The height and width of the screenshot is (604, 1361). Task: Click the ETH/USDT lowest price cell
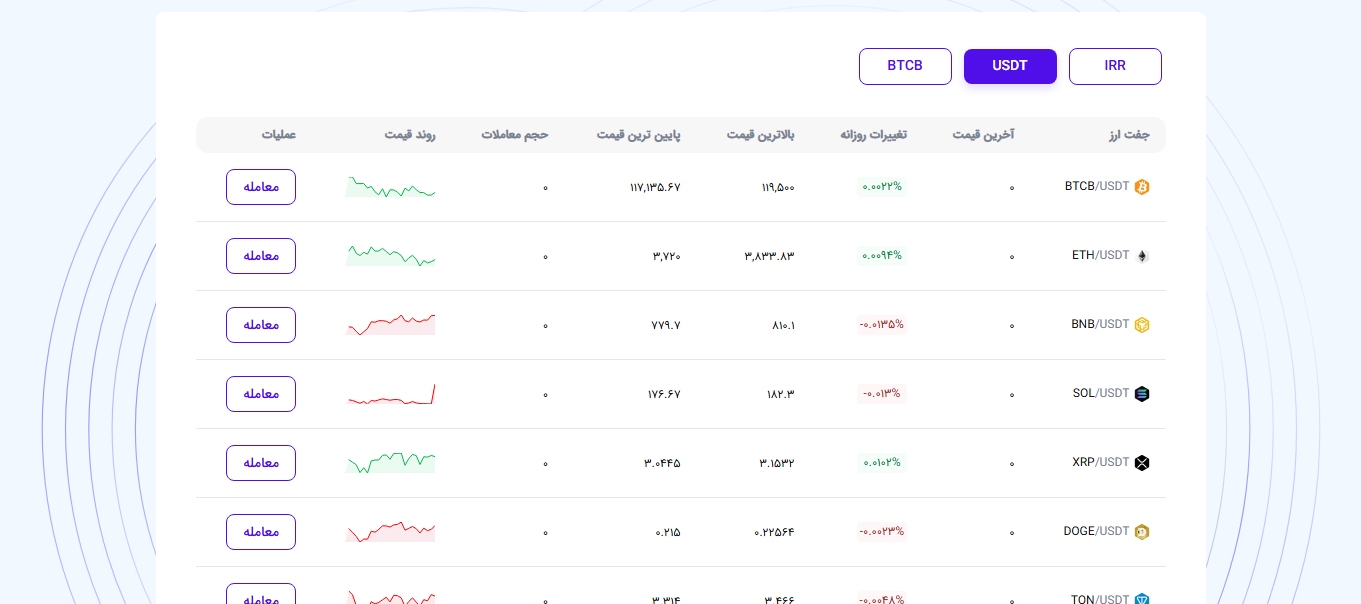coord(667,256)
